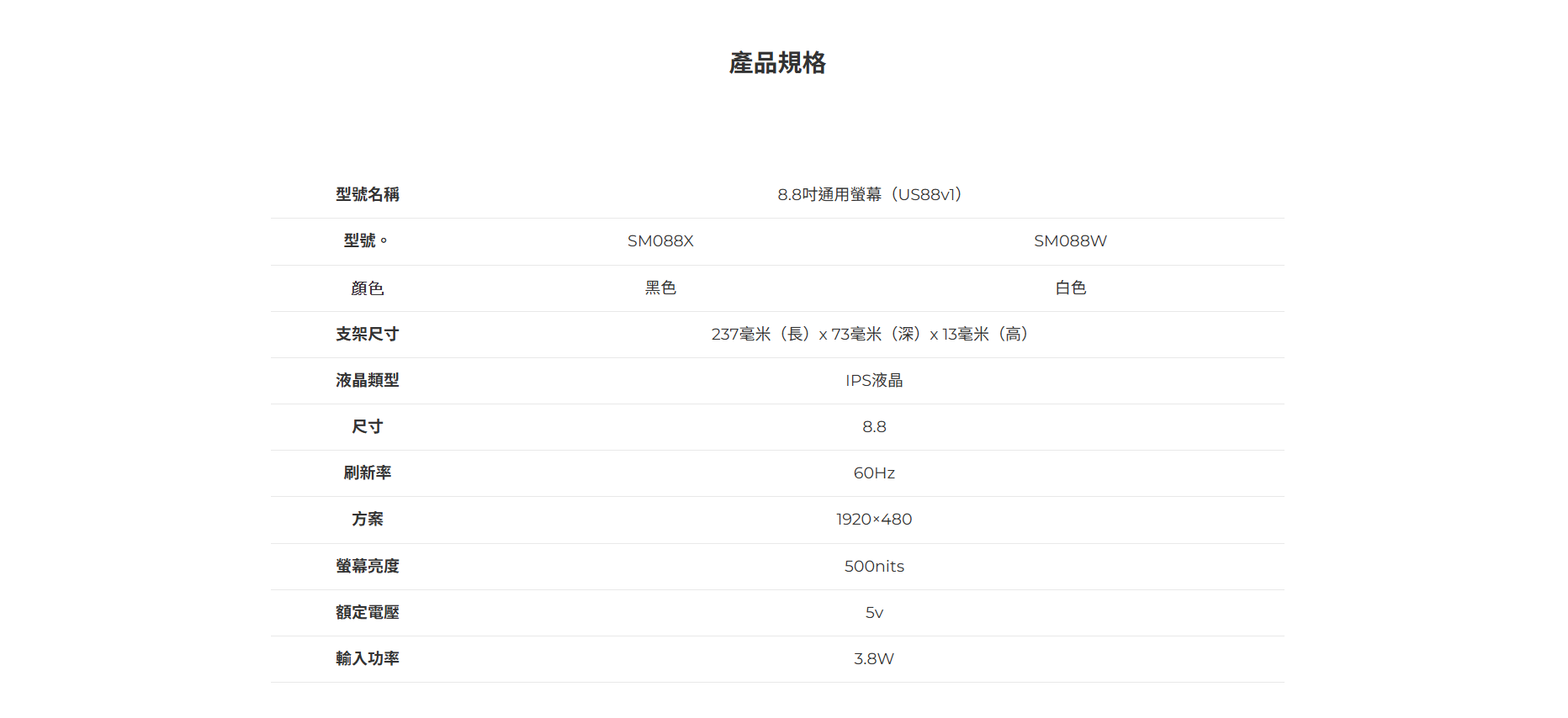
Task: Click the 顏色 row label
Action: [367, 288]
